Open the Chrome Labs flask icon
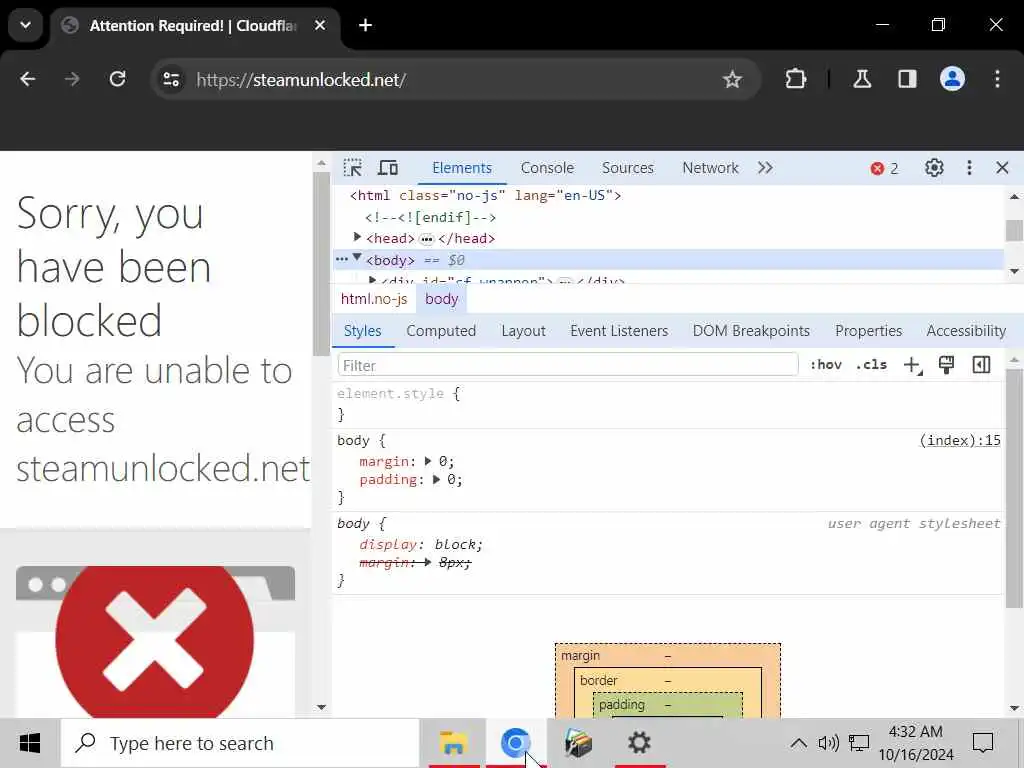The image size is (1024, 768). click(862, 79)
